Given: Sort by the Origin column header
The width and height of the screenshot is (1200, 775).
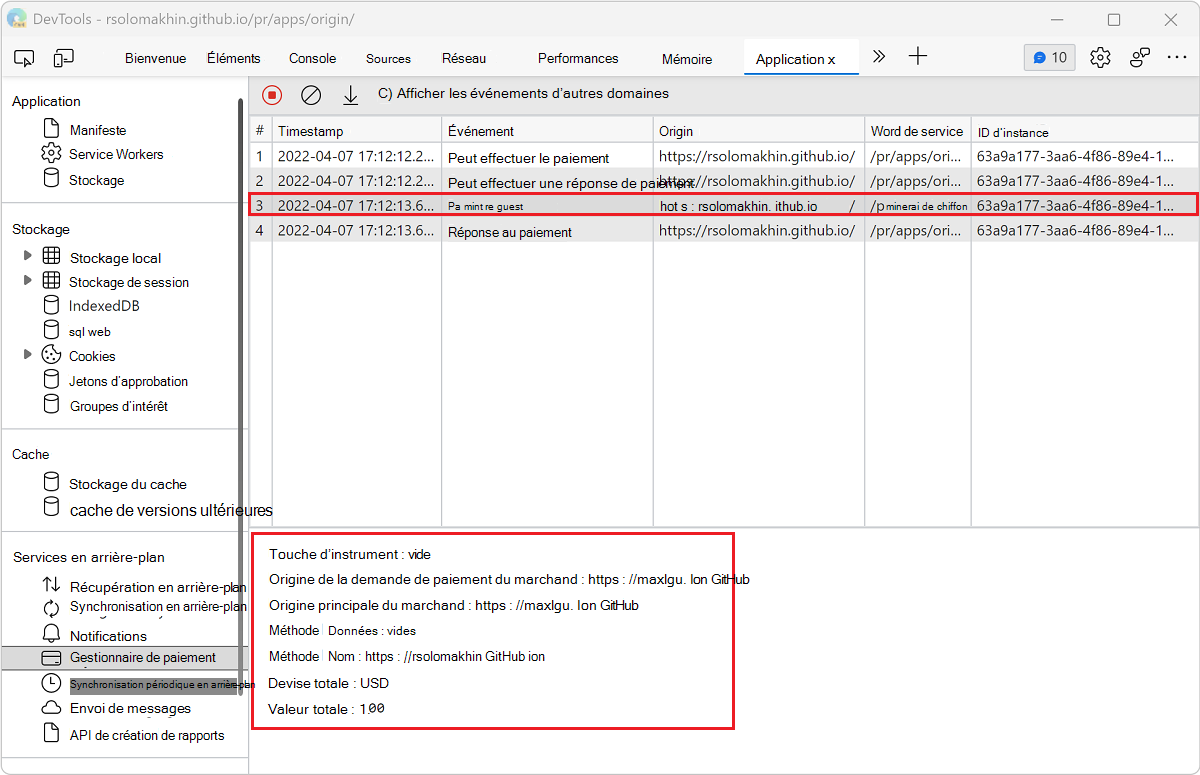Looking at the screenshot, I should coord(759,131).
